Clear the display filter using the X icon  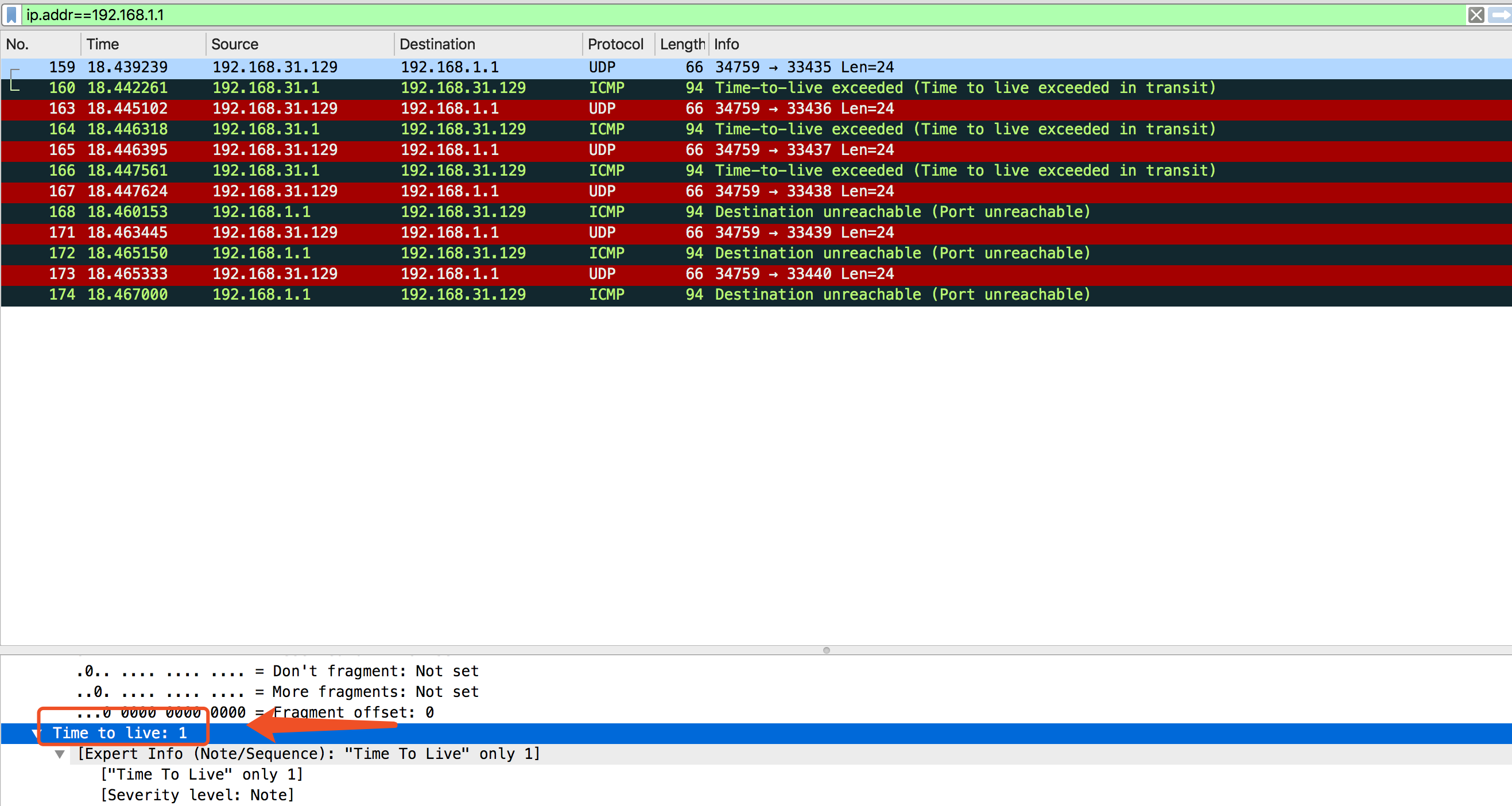point(1476,15)
